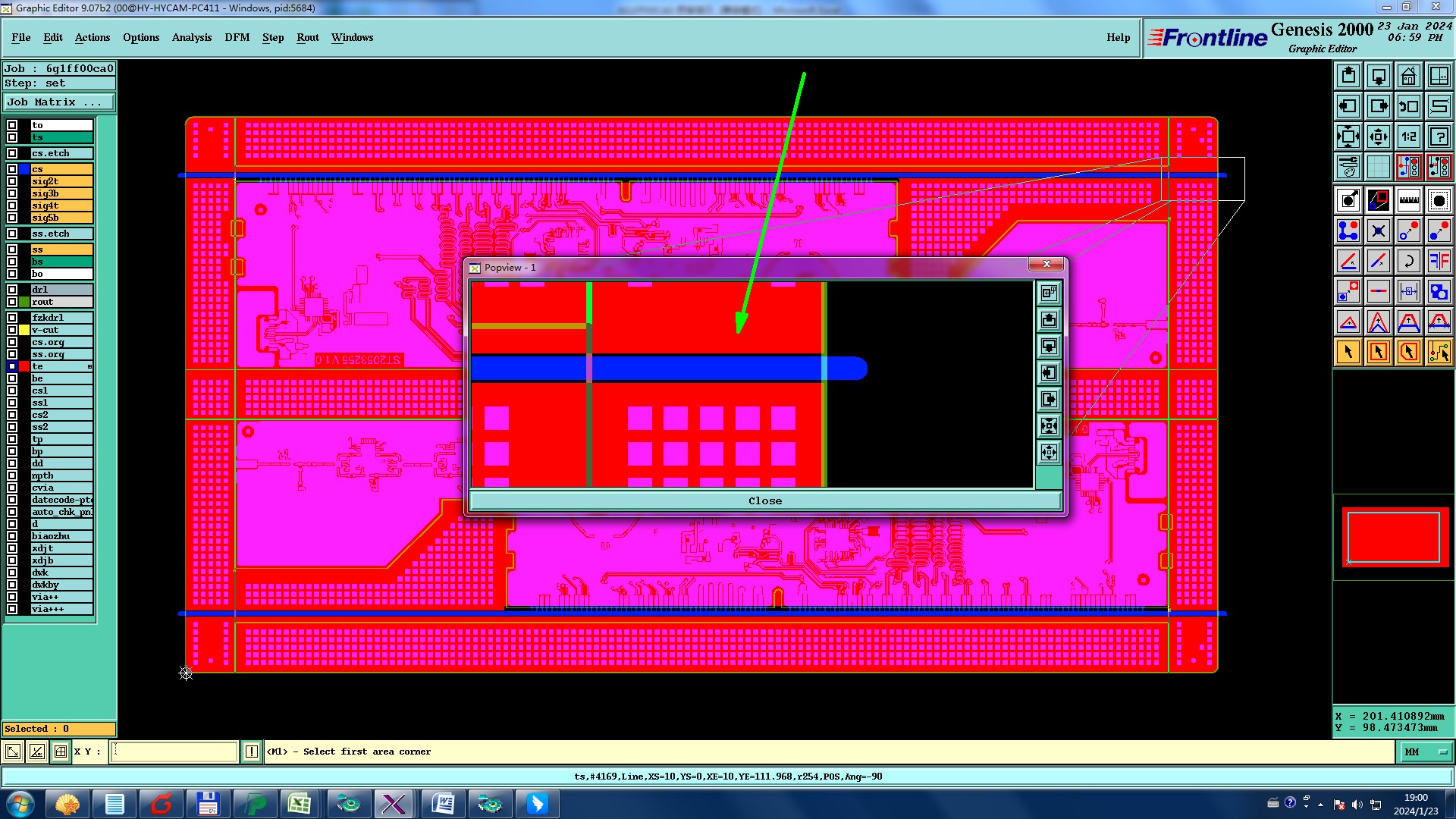Choose the rectangle selection arrow tool

[x=1378, y=352]
